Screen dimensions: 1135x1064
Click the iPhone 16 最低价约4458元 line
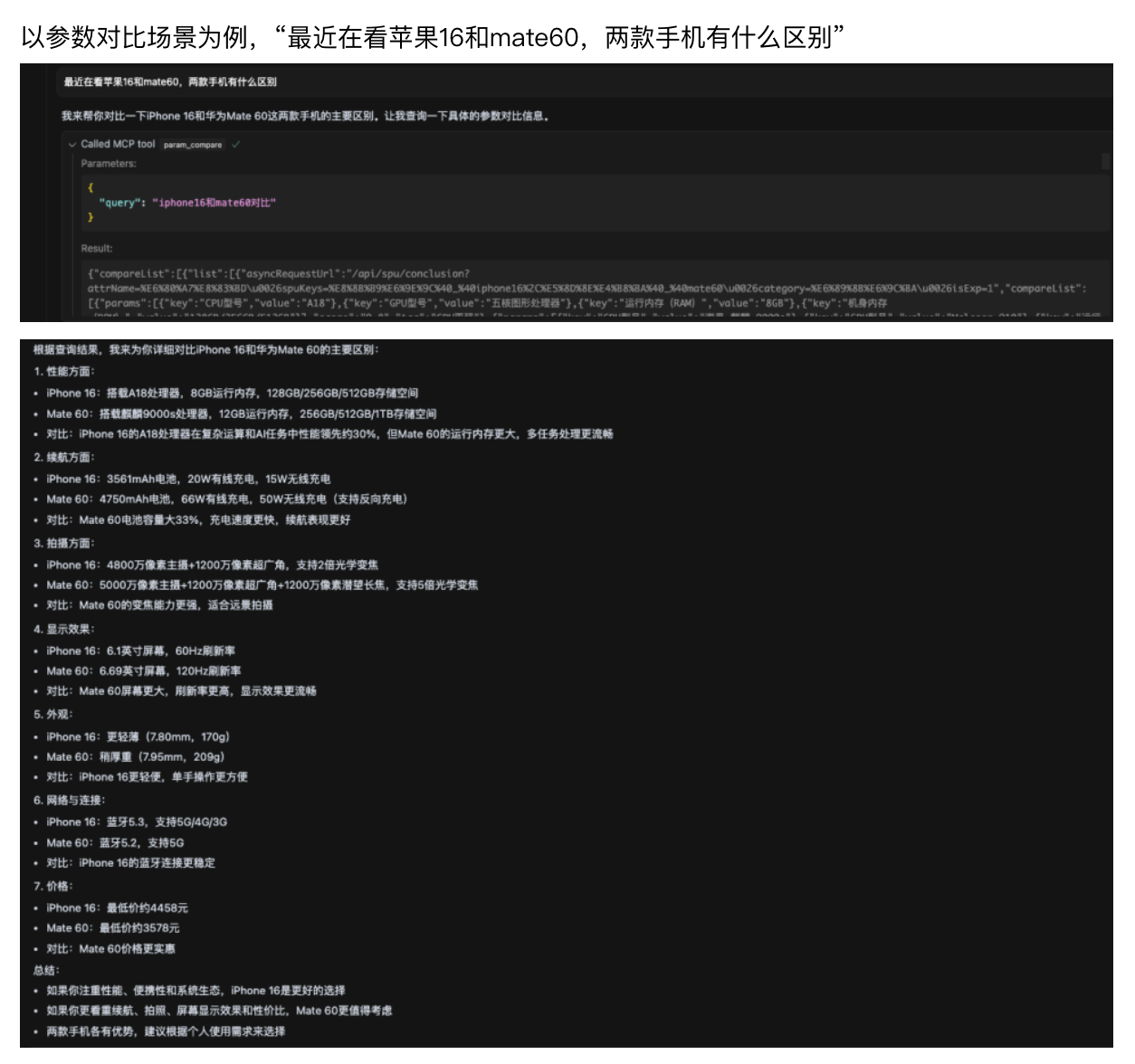click(x=118, y=907)
